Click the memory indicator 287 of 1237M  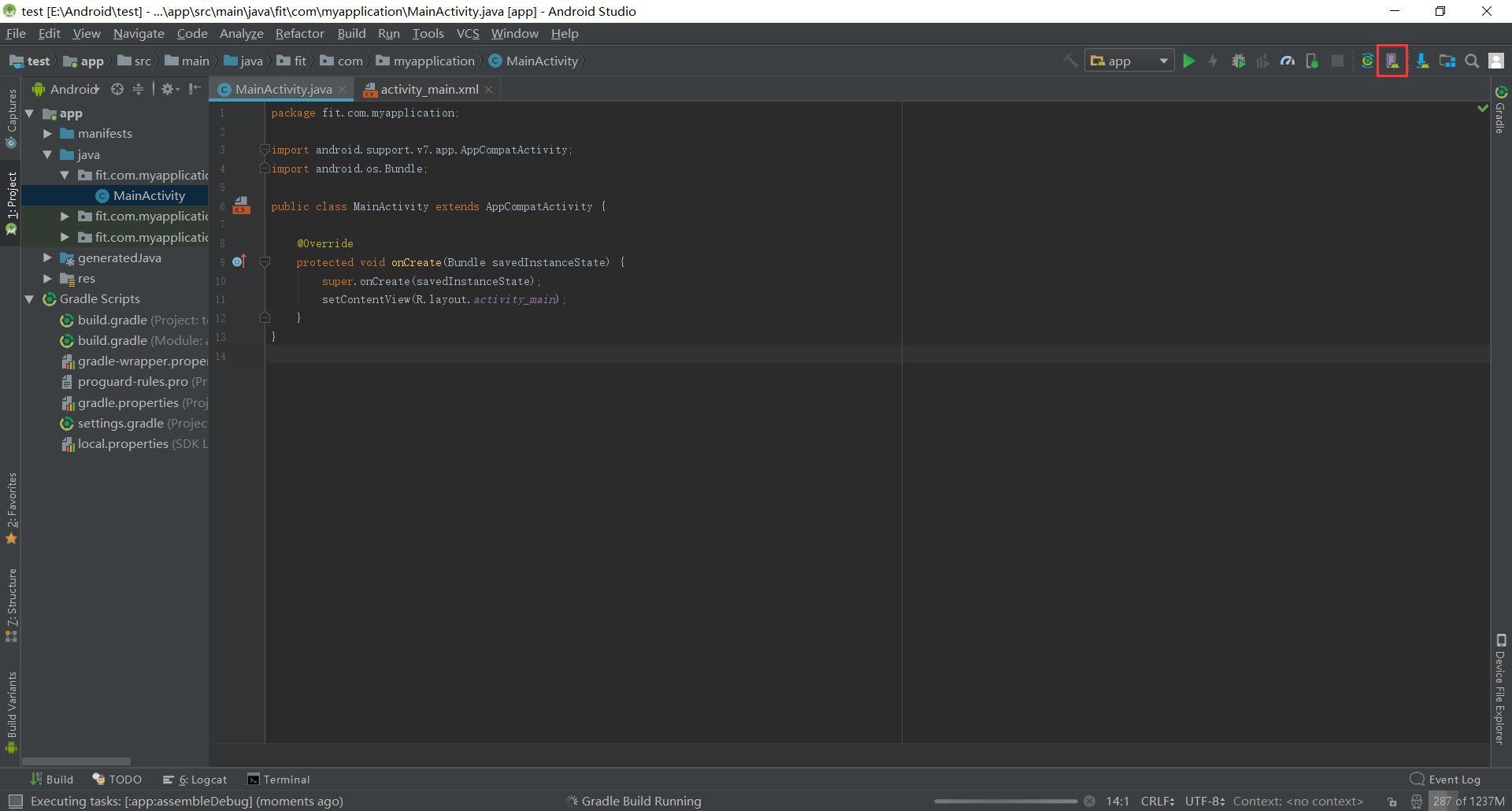coord(1469,802)
